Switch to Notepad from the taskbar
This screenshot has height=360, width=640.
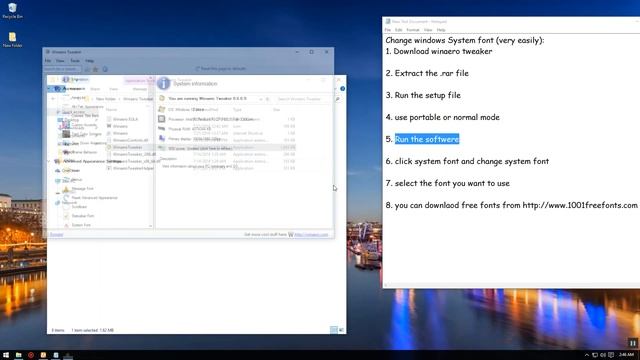click(56, 355)
